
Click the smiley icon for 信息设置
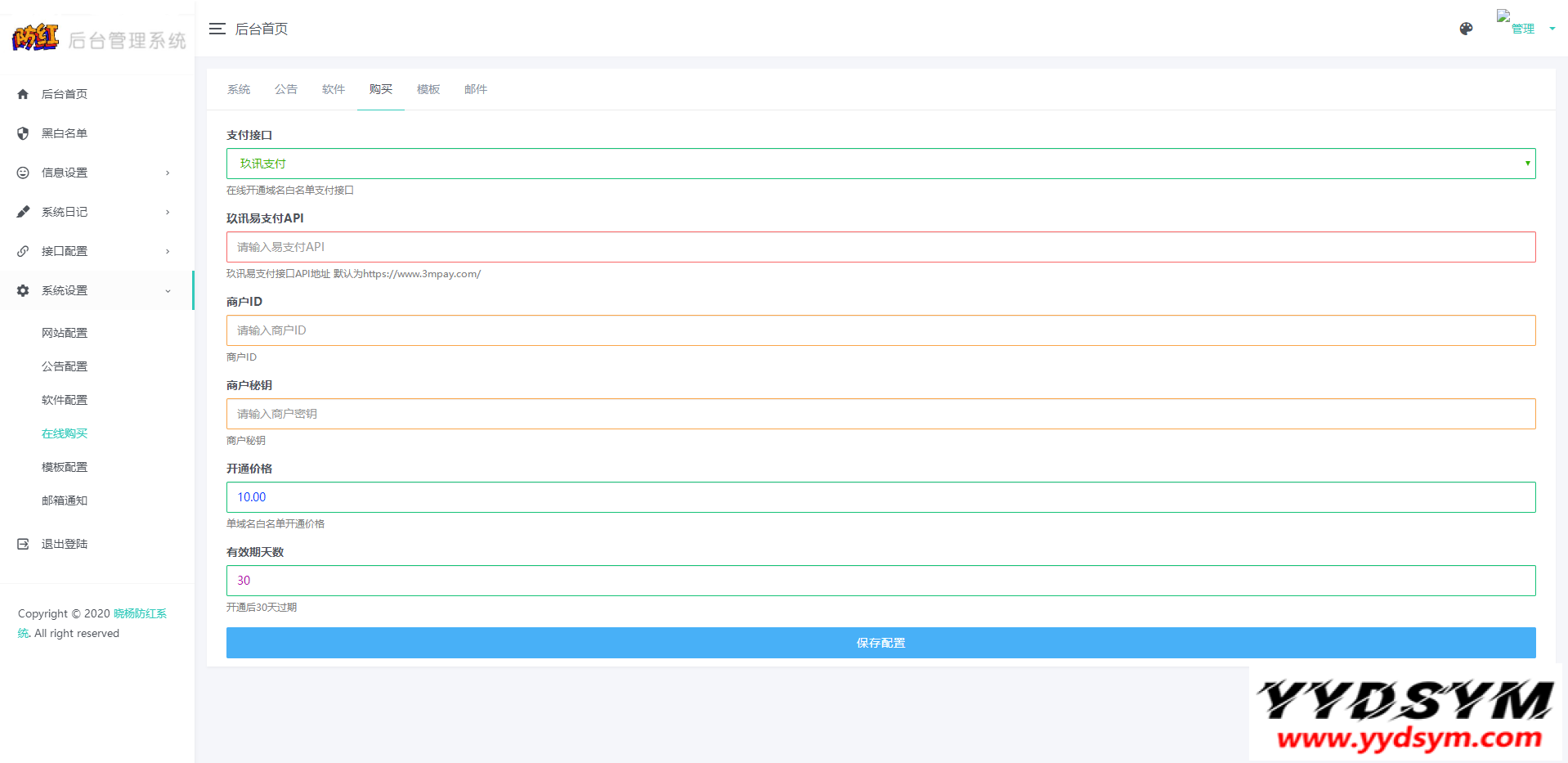pos(23,173)
